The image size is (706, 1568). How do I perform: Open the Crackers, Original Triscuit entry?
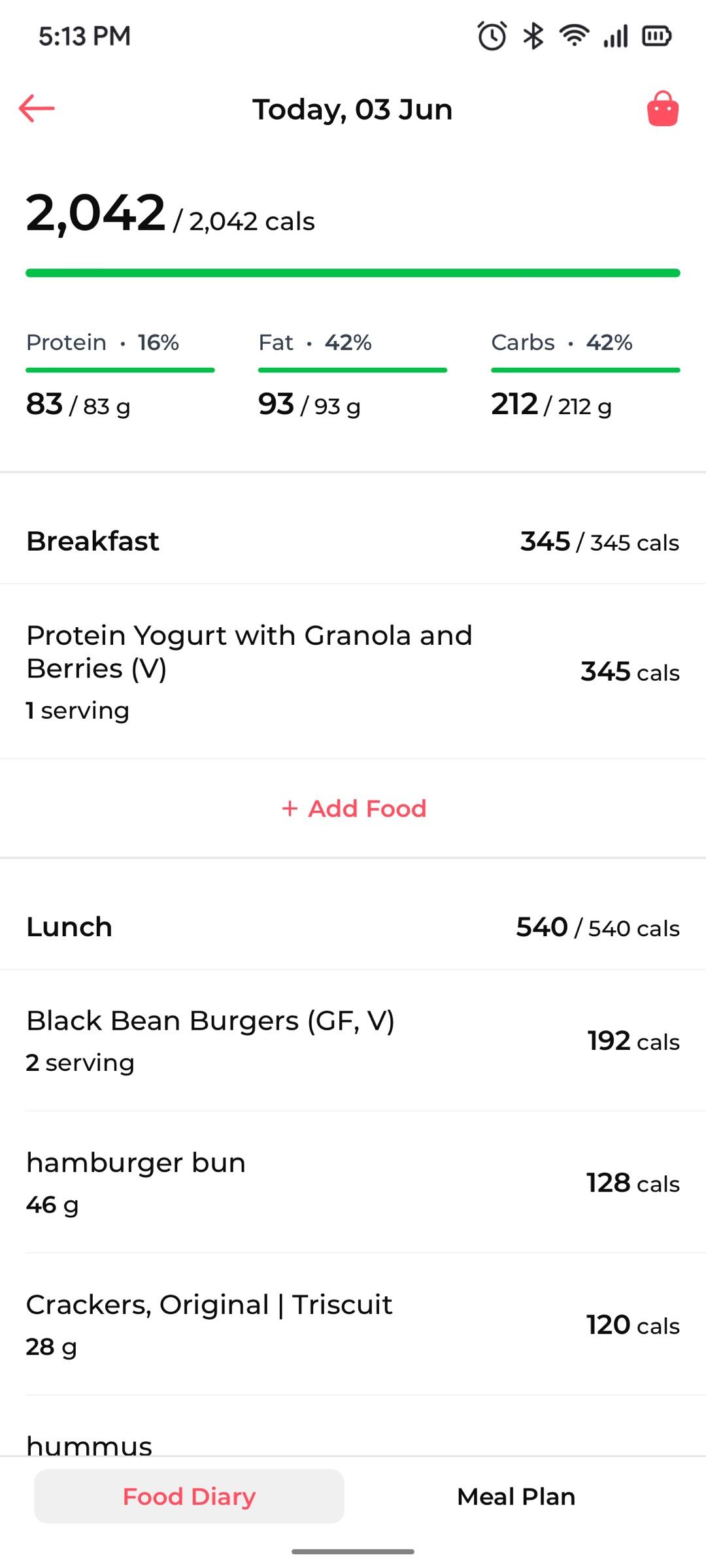(x=353, y=1324)
